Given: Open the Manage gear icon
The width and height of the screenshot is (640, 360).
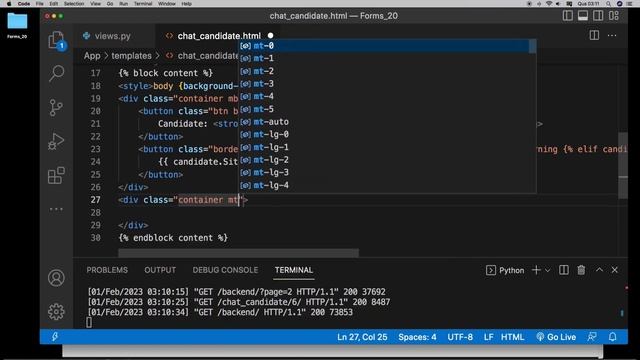Looking at the screenshot, I should tap(56, 312).
